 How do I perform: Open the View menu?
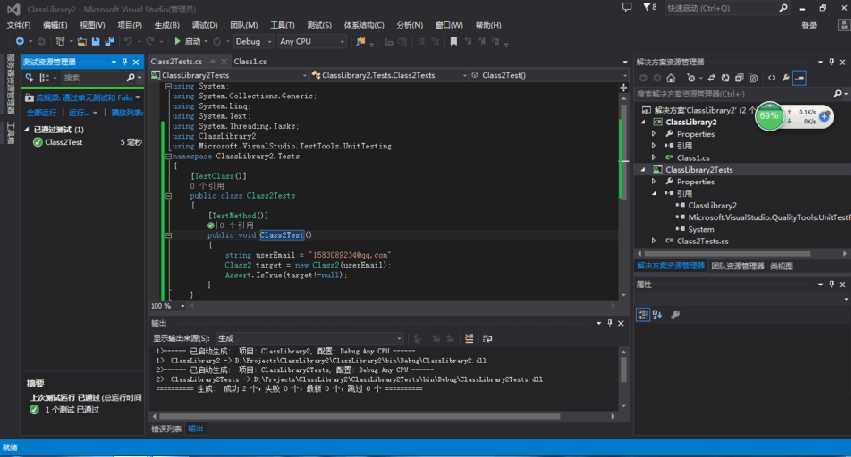tap(92, 25)
